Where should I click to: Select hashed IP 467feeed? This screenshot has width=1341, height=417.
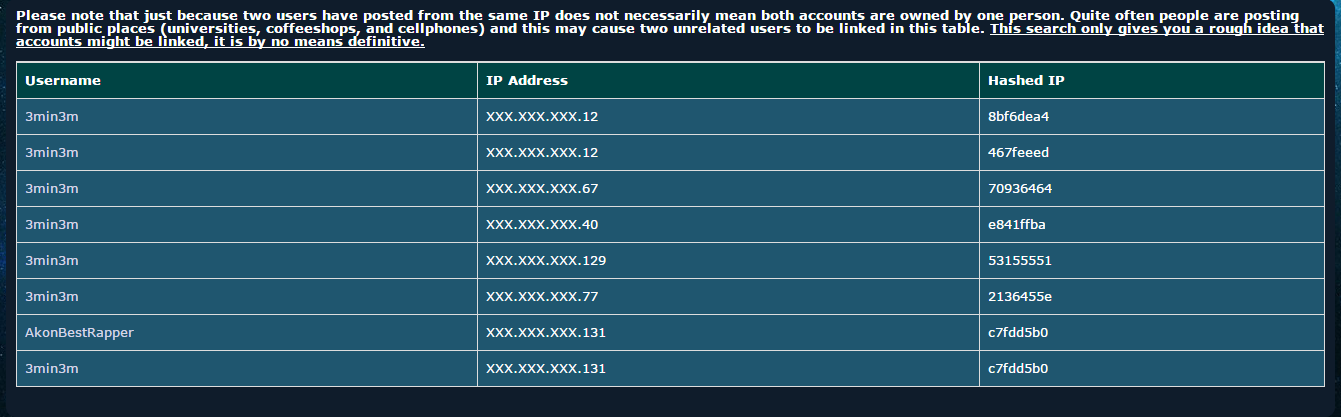click(x=1018, y=152)
